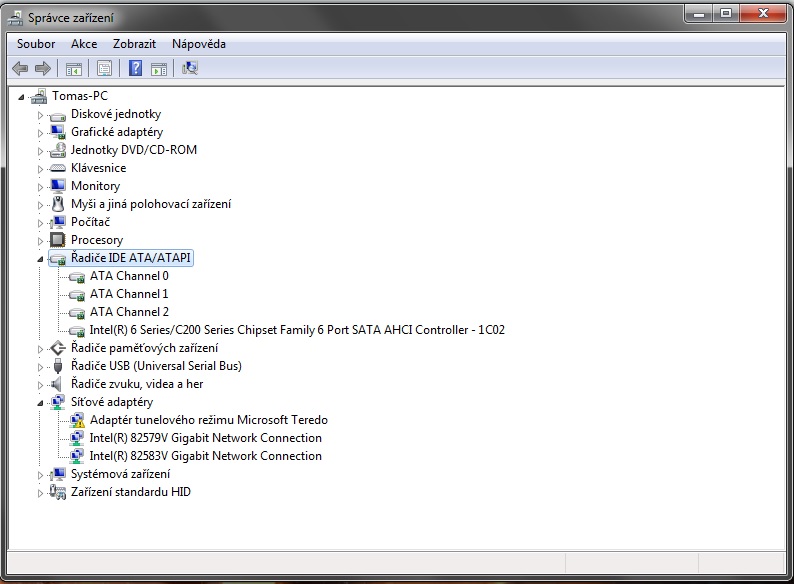Click the Grafické adaptéry icon
Screen dimensions: 795x584
tap(58, 132)
